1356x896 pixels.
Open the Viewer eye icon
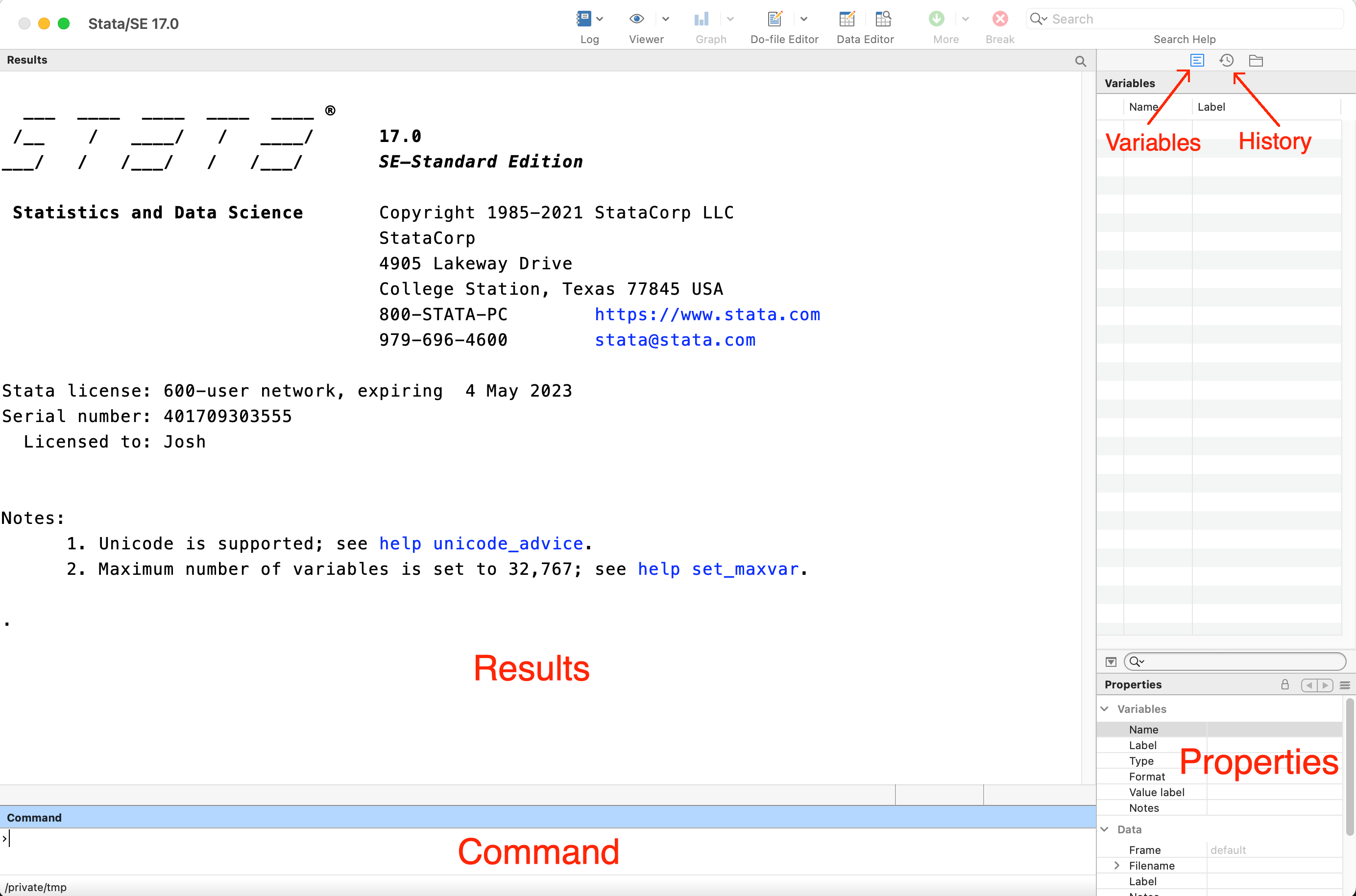point(636,19)
